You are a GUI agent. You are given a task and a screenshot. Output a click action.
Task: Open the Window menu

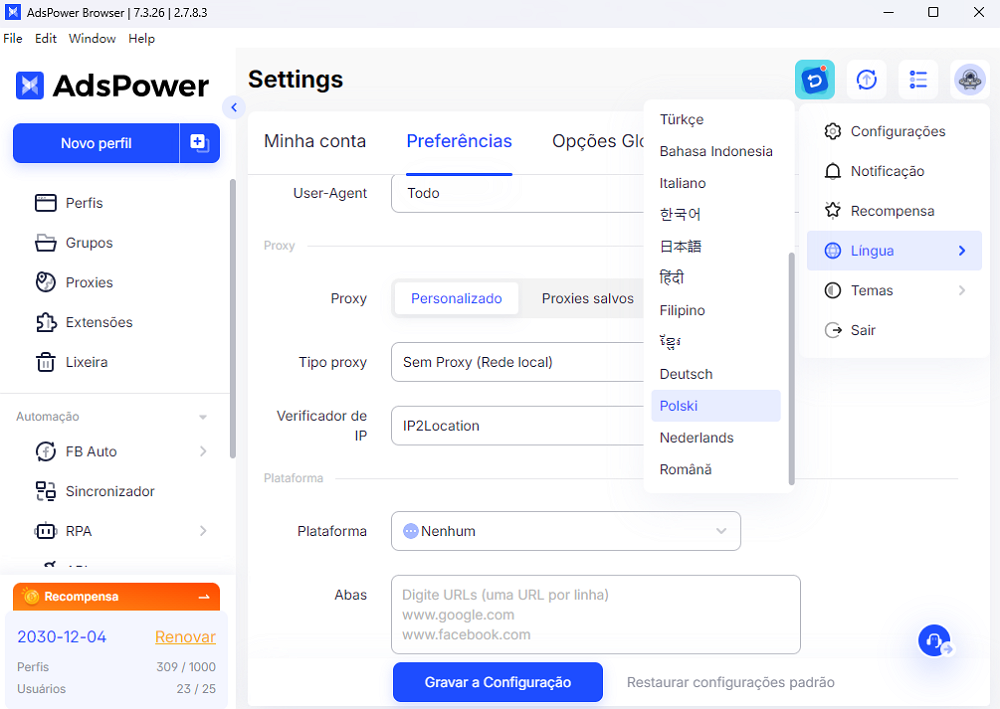[x=92, y=38]
